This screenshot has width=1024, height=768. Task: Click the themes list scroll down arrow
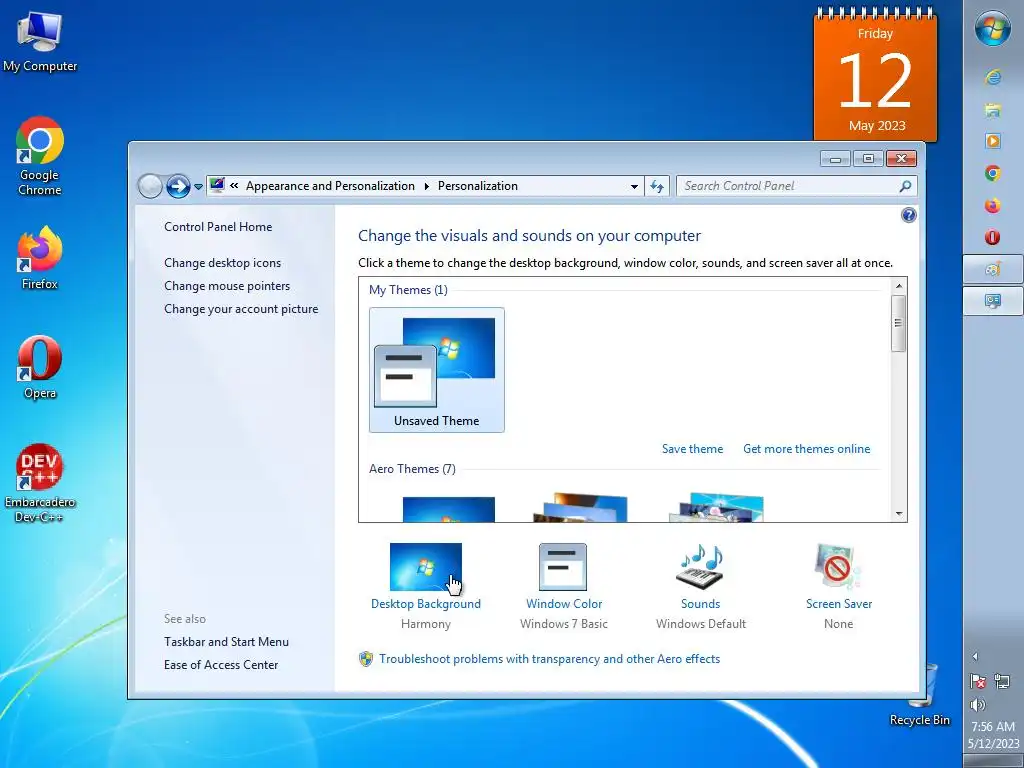(x=899, y=514)
